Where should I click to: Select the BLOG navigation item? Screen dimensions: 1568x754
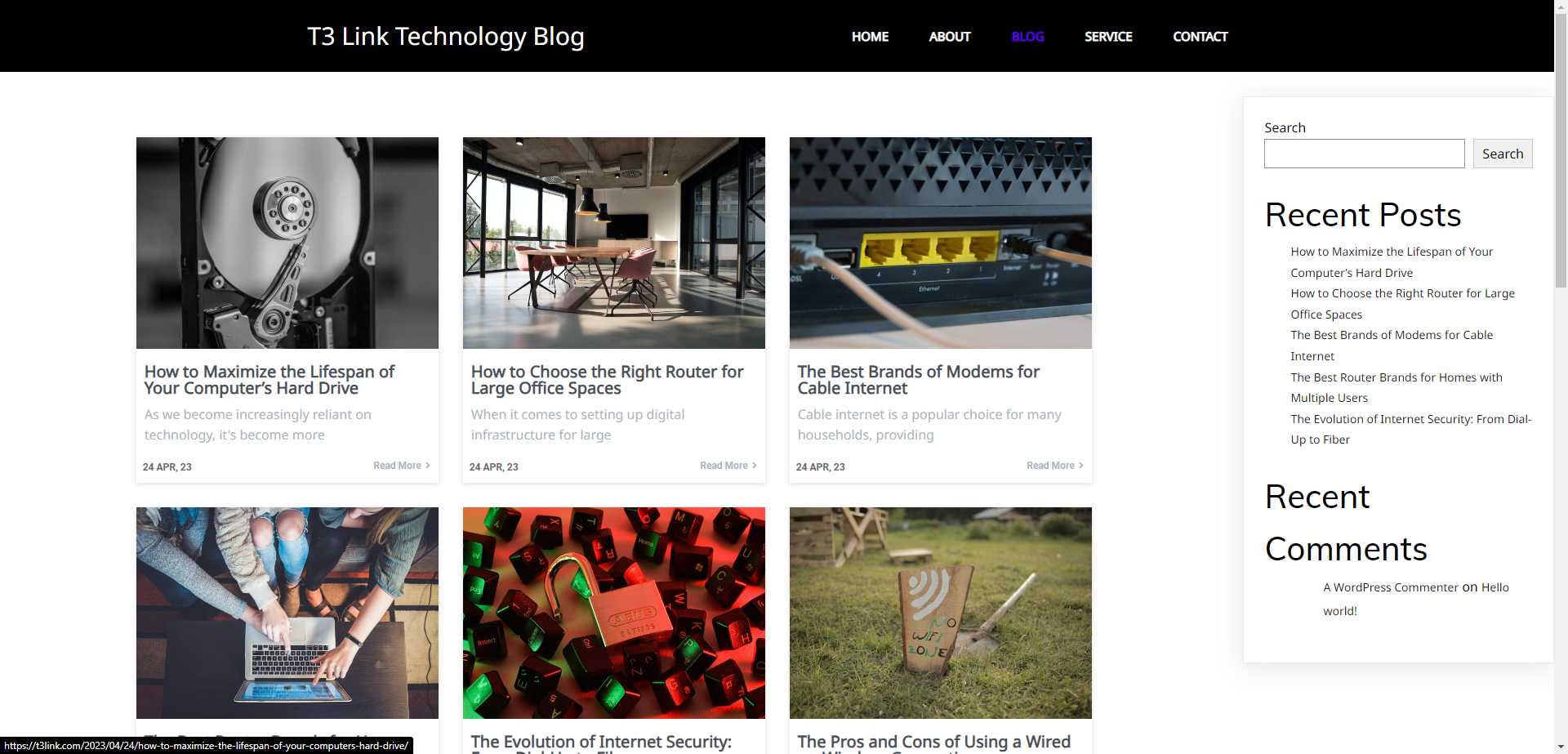click(x=1027, y=37)
